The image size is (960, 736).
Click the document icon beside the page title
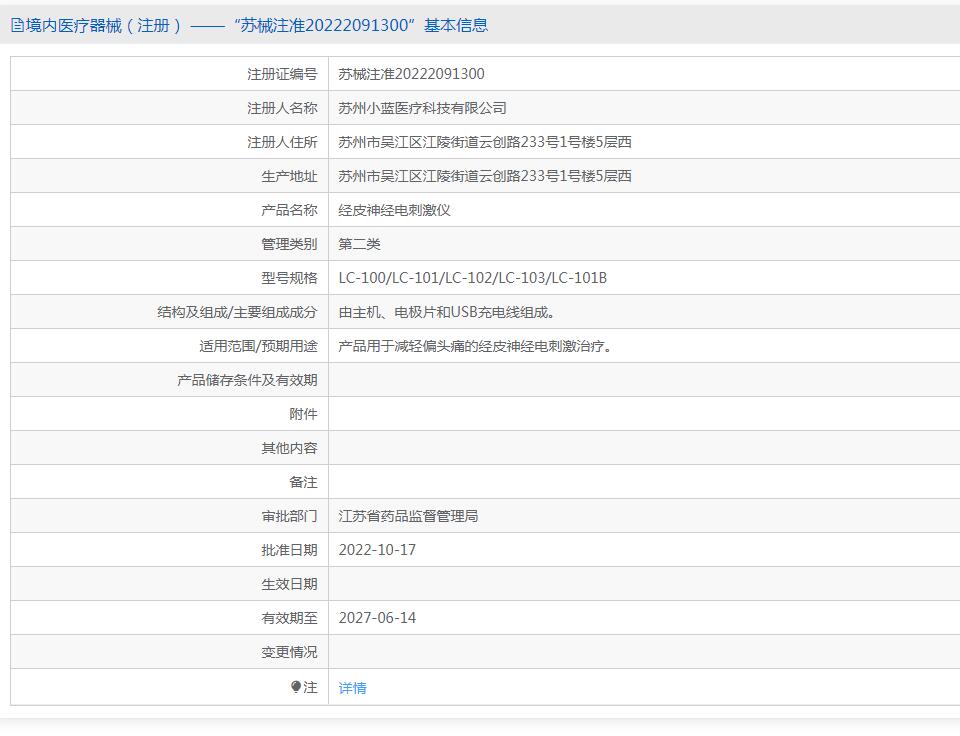18,25
